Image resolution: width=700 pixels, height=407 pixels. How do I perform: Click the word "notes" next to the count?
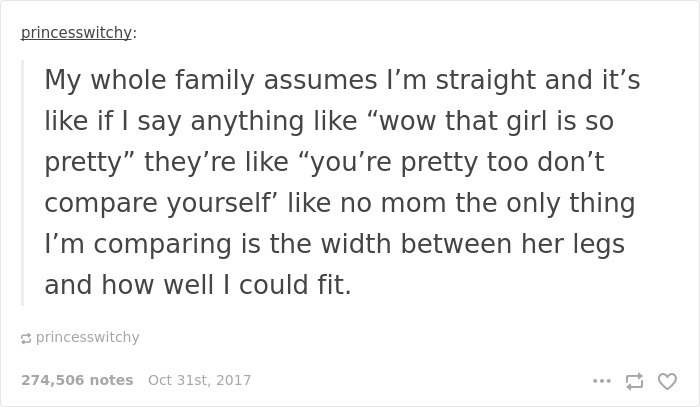tap(111, 380)
